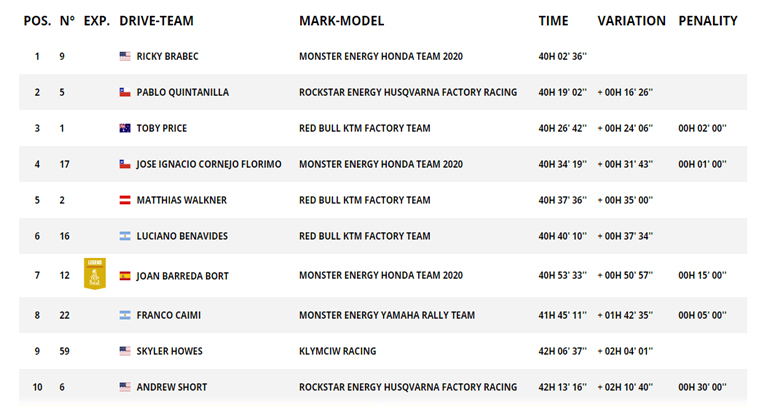Viewport: 770px width, 407px height.
Task: Open rider Ricky Brabec's name
Action: (168, 57)
